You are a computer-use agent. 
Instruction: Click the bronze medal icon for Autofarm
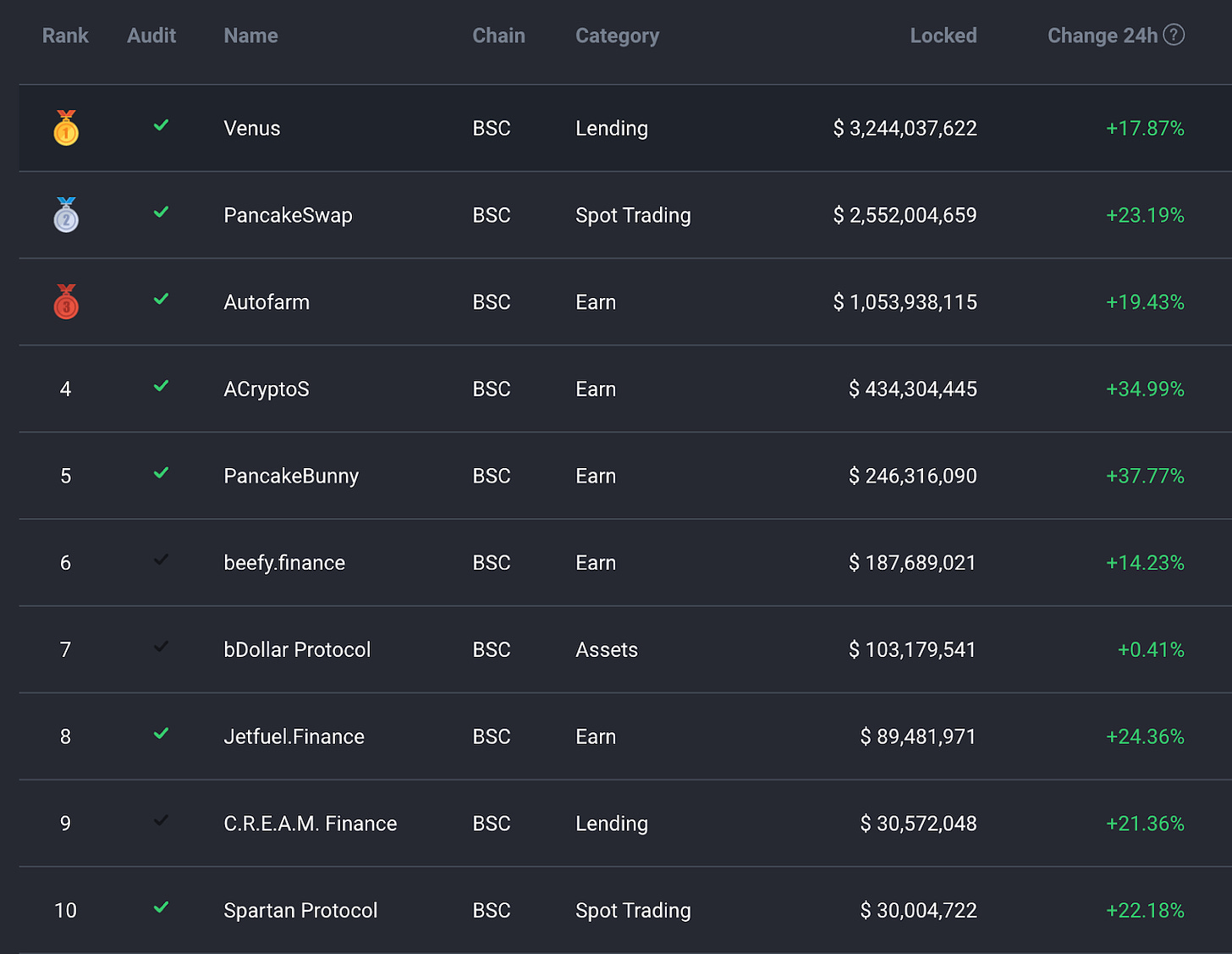pos(66,302)
